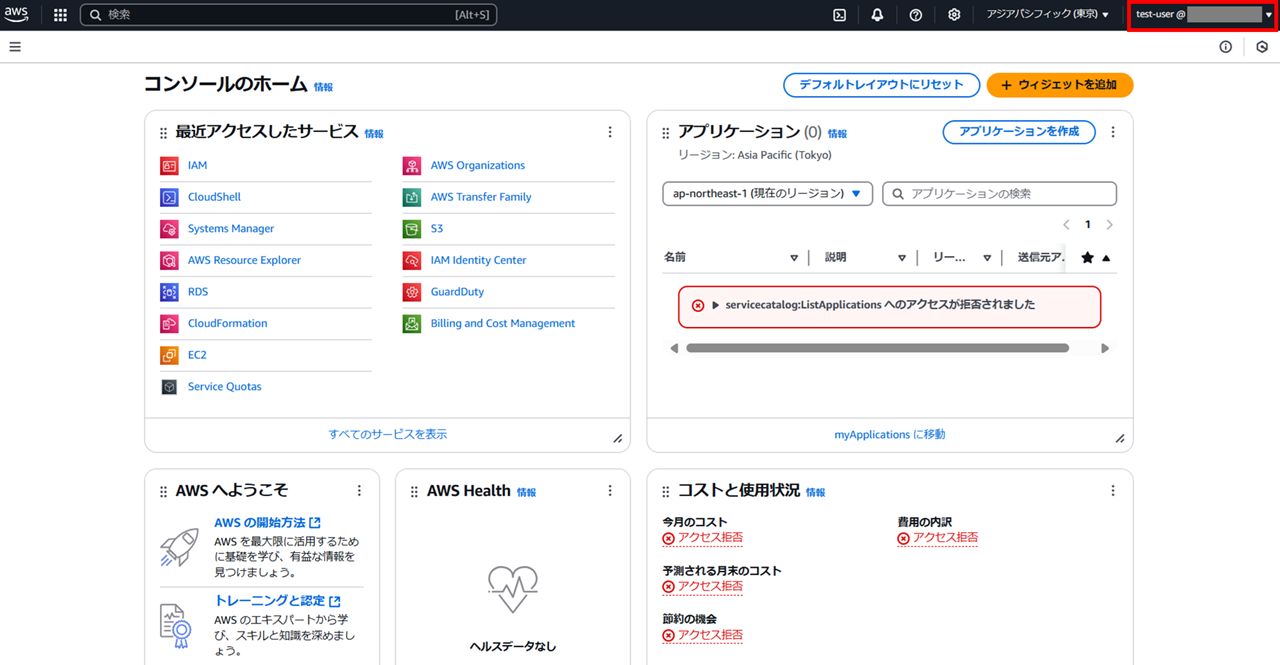Screen dimensions: 1280x665
Task: Click the Systems Manager link
Action: pyautogui.click(x=231, y=229)
